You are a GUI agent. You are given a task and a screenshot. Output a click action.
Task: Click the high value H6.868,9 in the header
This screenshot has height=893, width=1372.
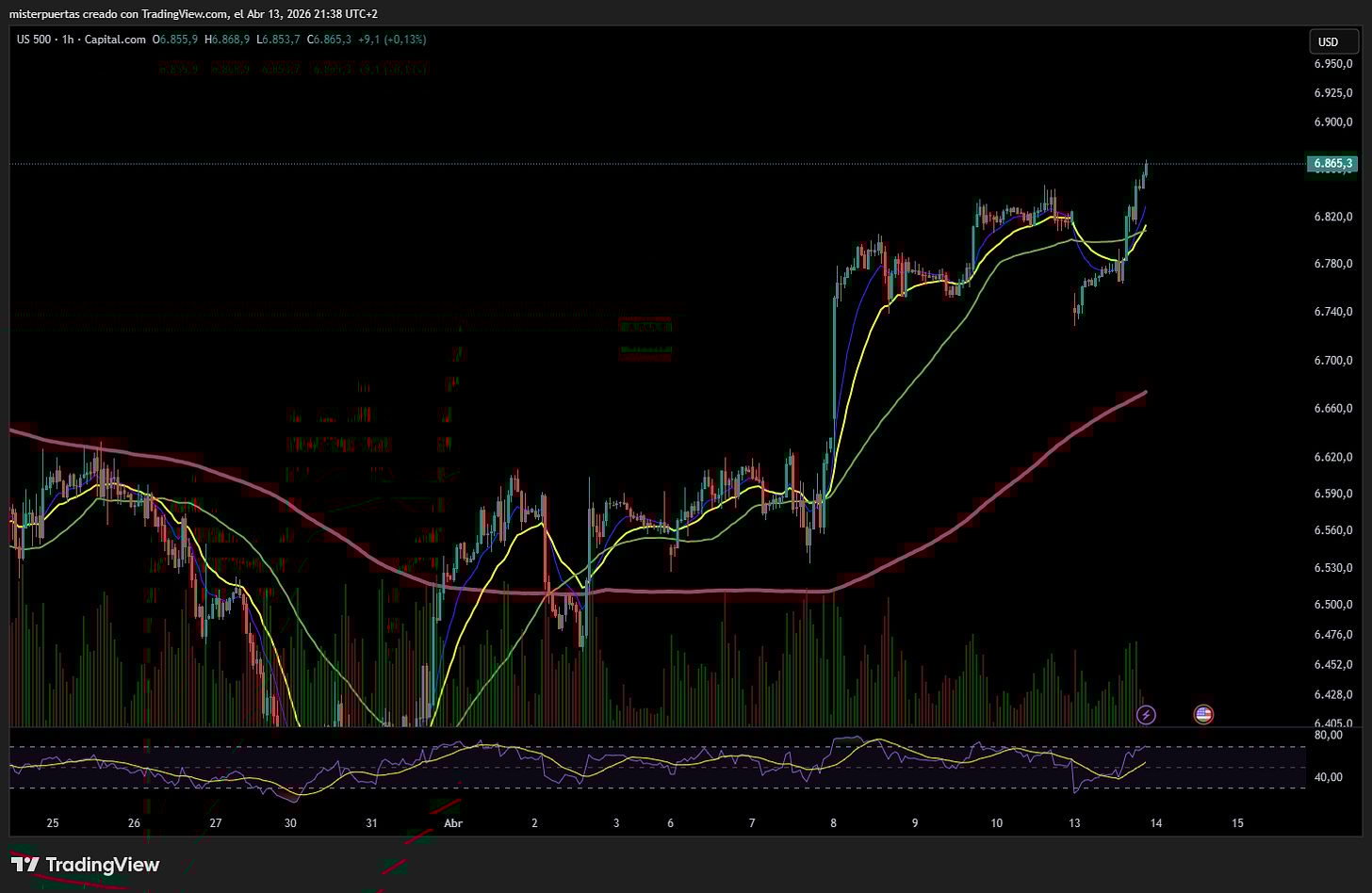point(227,40)
